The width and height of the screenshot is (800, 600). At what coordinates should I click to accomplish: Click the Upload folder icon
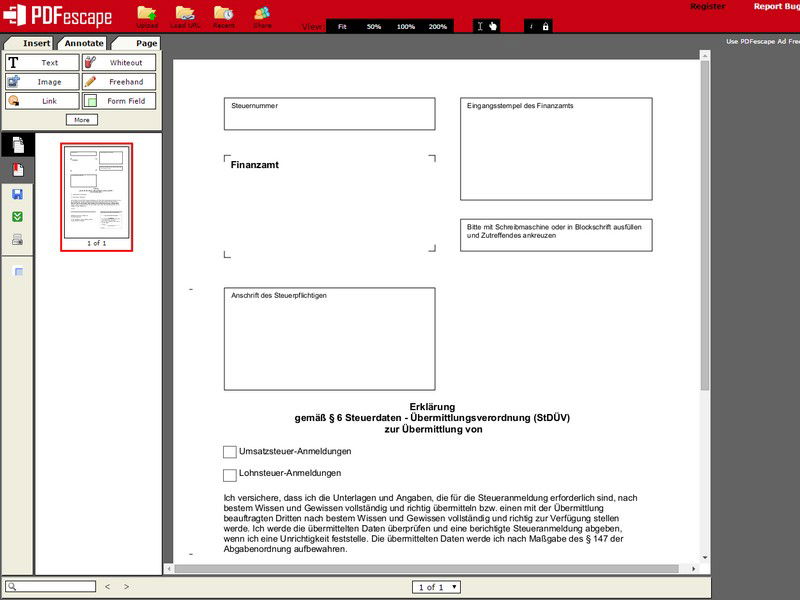[x=146, y=14]
